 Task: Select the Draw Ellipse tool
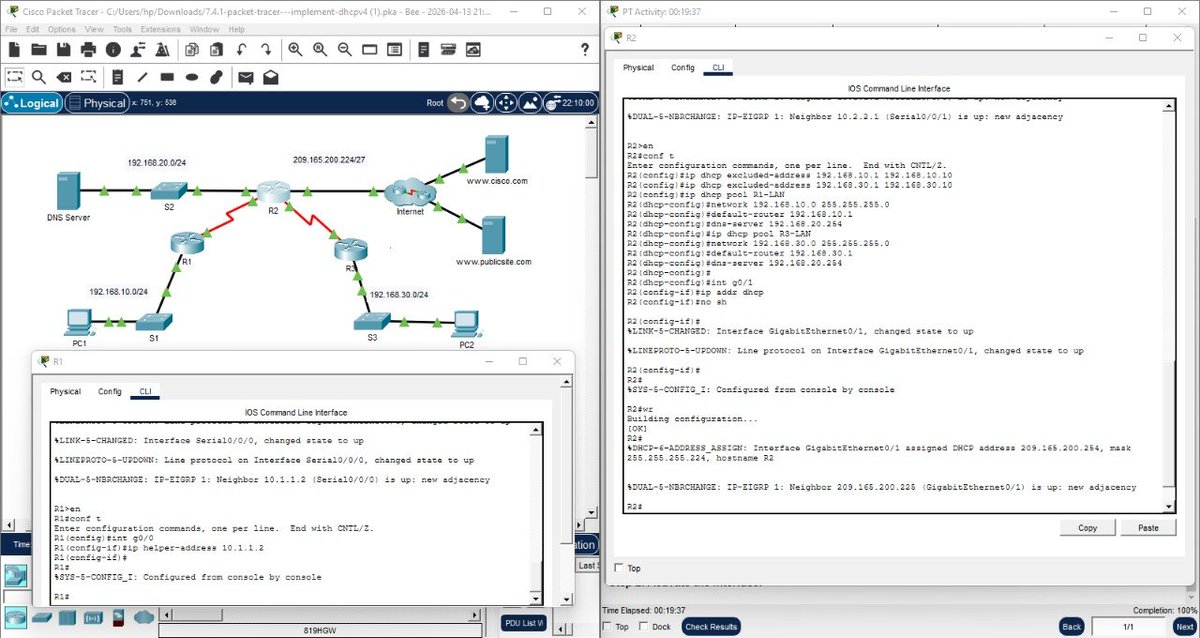191,76
